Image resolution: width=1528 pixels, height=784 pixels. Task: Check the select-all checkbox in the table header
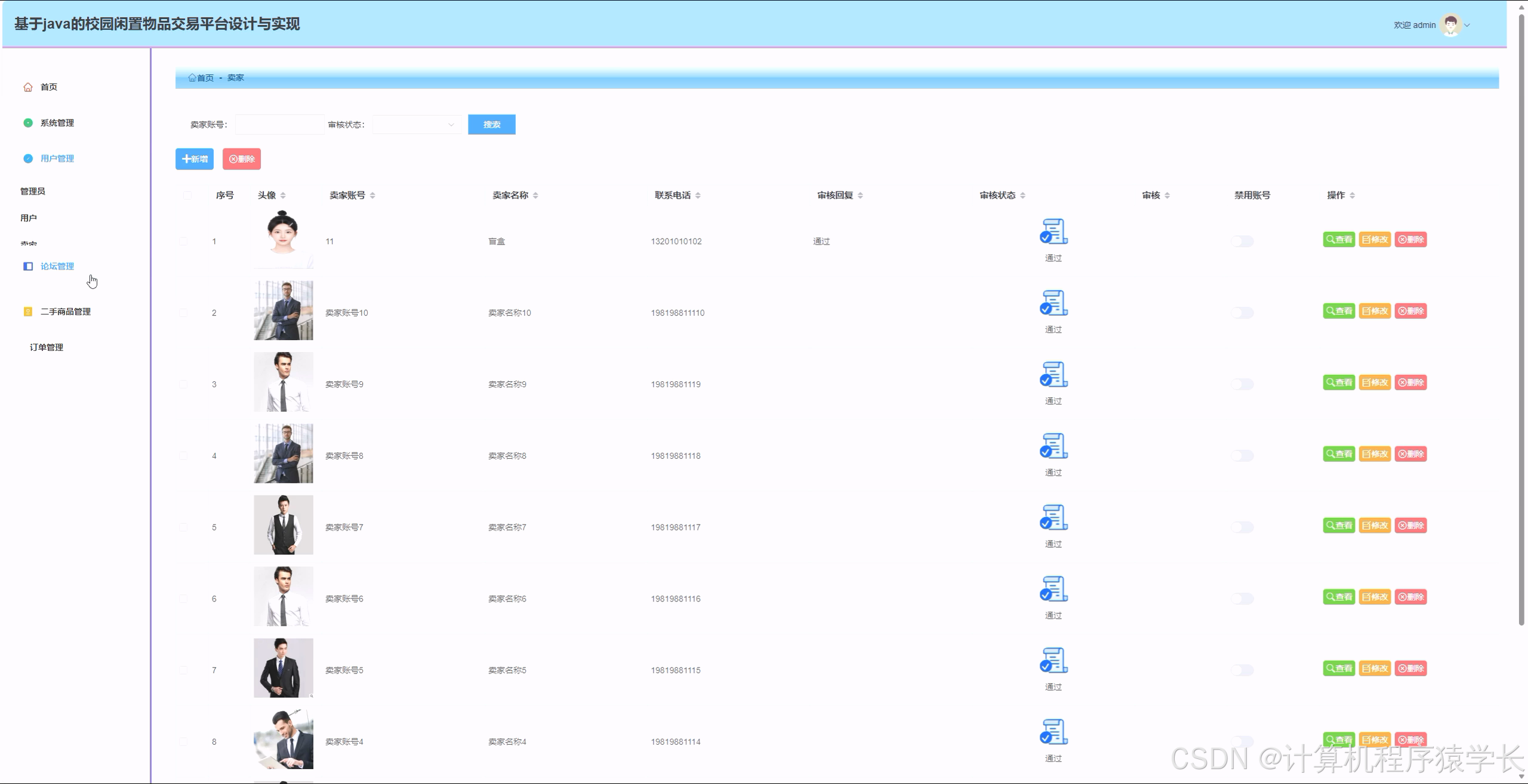tap(187, 195)
